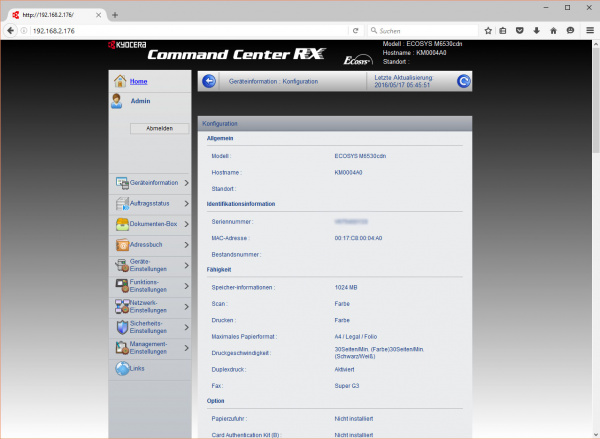Open Sicherheits-Einstellungen menu item
600x439 pixels.
[x=152, y=328]
